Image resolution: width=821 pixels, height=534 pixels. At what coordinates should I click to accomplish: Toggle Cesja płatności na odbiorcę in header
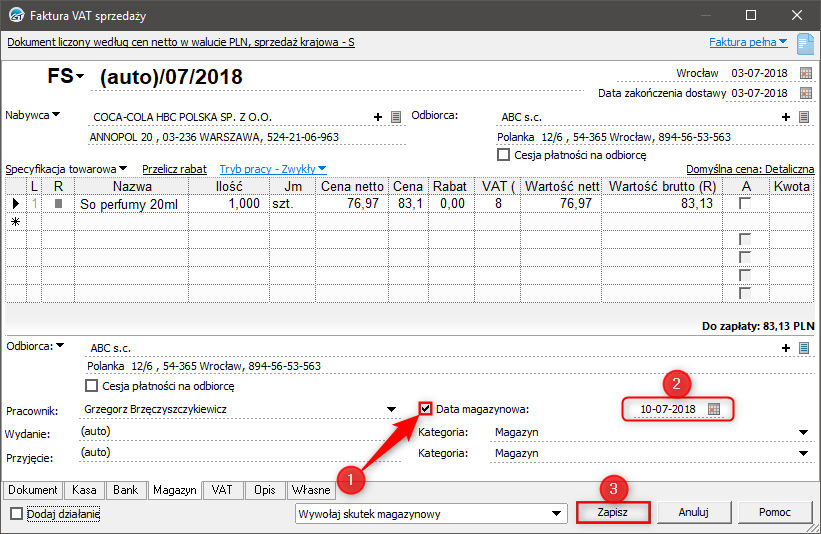click(503, 155)
